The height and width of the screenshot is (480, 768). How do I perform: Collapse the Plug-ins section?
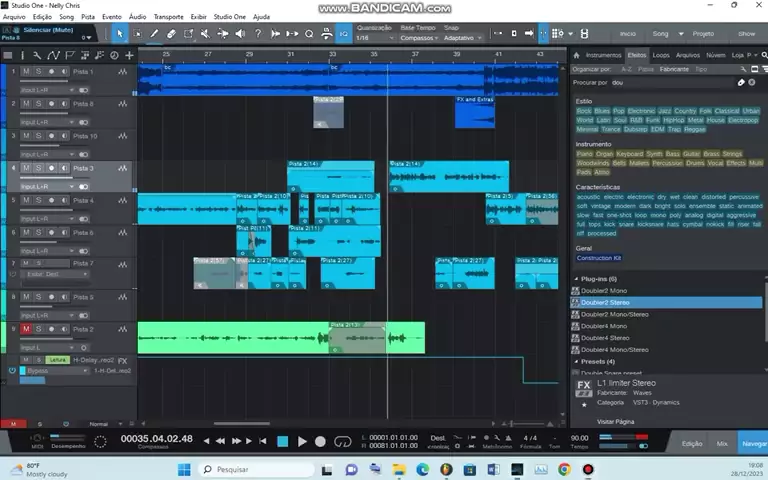click(576, 279)
